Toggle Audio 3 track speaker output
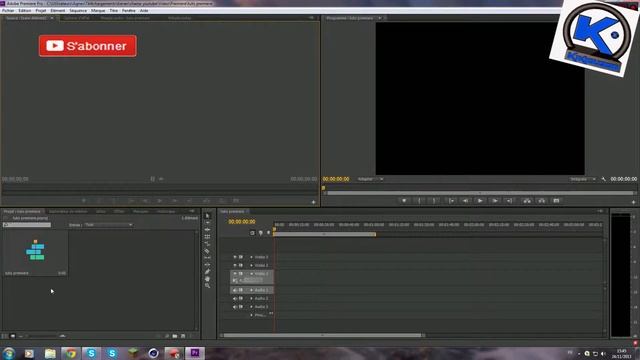The width and height of the screenshot is (640, 360). [235, 307]
